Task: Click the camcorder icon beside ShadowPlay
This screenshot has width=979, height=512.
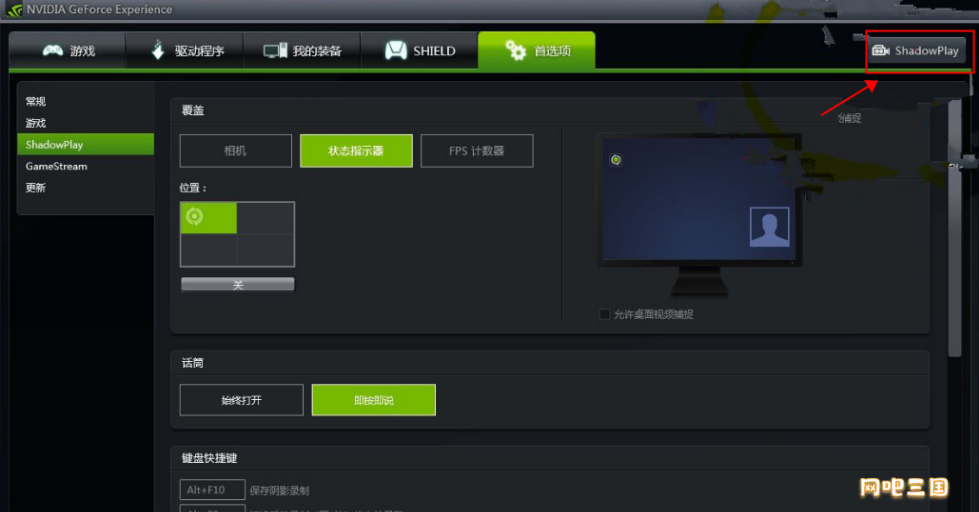Action: [x=880, y=51]
